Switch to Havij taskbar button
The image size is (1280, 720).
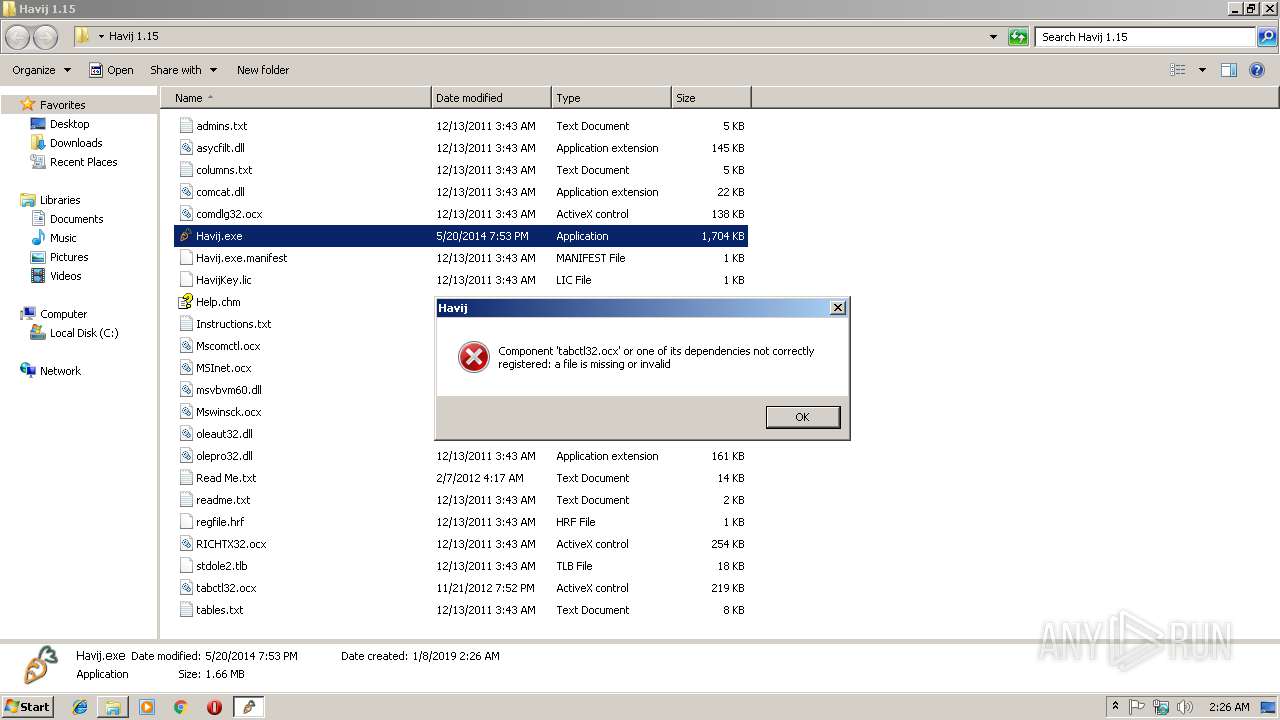point(248,707)
